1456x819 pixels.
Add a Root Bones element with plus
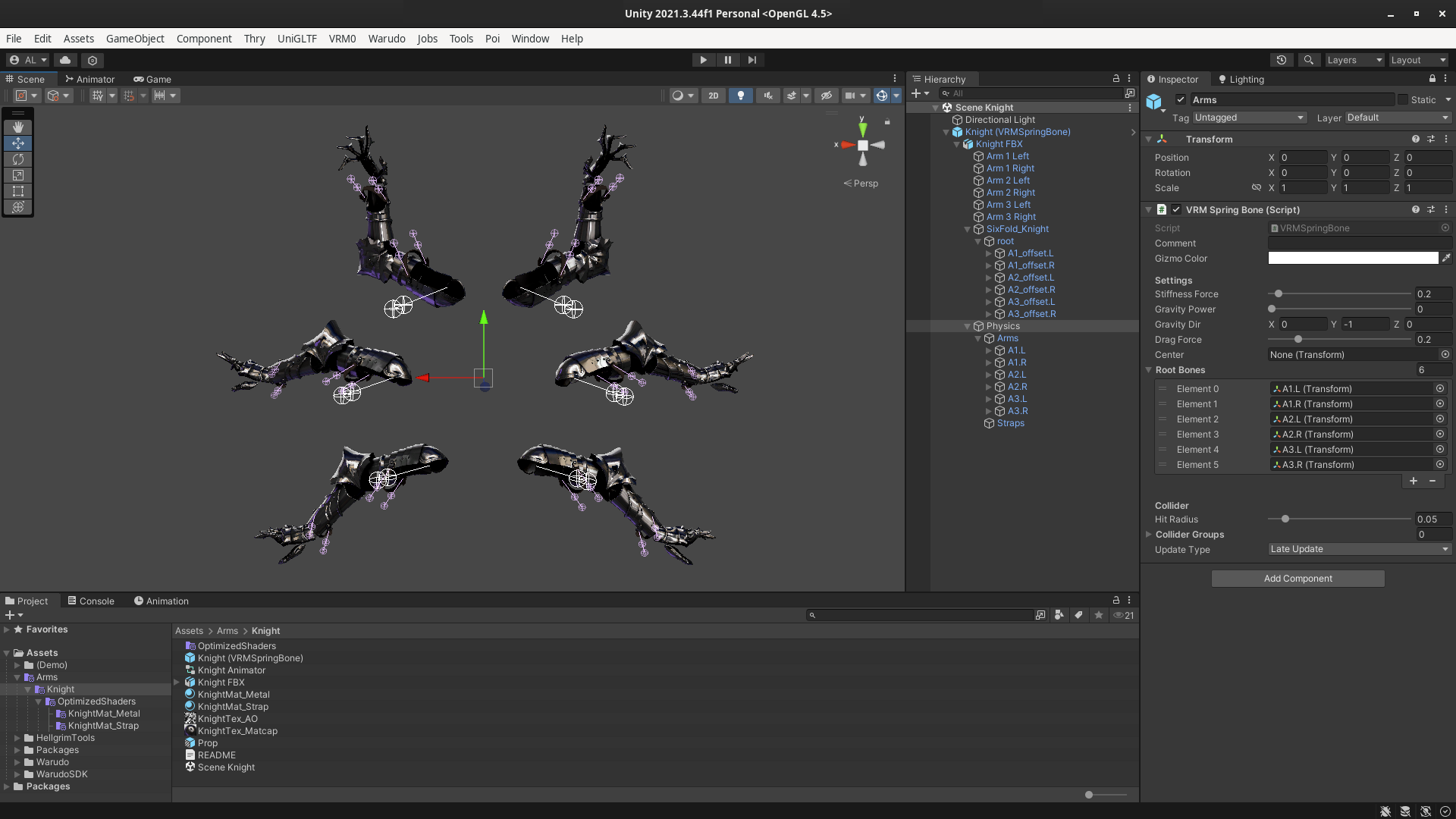point(1414,481)
